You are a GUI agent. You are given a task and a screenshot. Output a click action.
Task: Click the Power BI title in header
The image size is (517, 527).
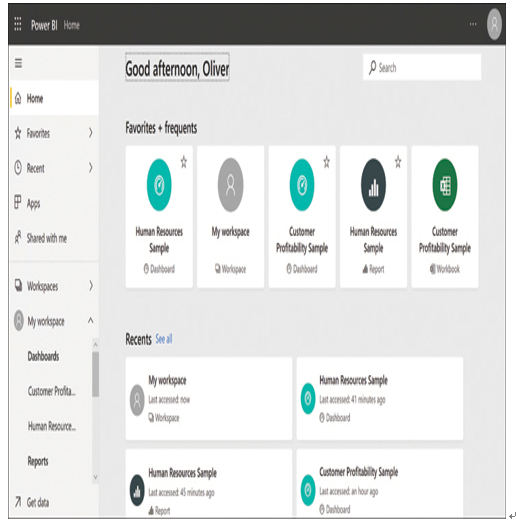pos(44,25)
